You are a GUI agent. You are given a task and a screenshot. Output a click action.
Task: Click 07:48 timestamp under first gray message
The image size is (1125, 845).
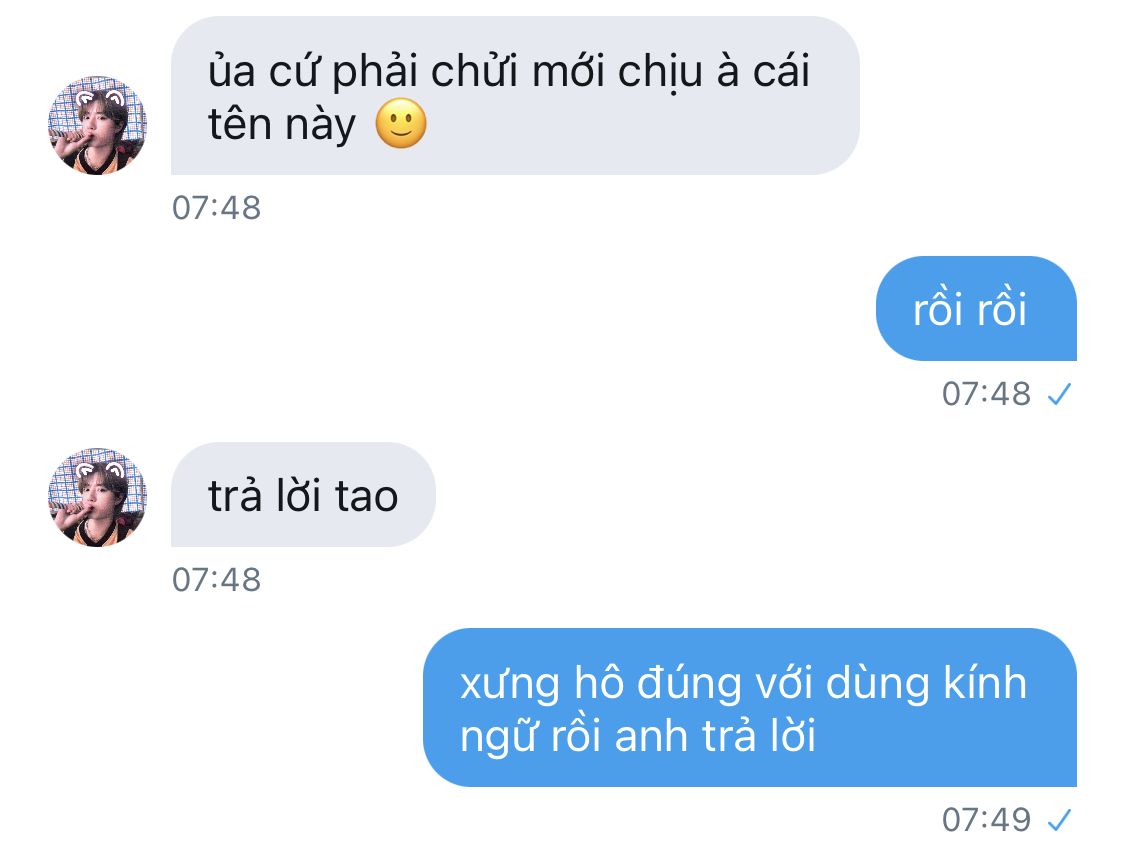216,208
